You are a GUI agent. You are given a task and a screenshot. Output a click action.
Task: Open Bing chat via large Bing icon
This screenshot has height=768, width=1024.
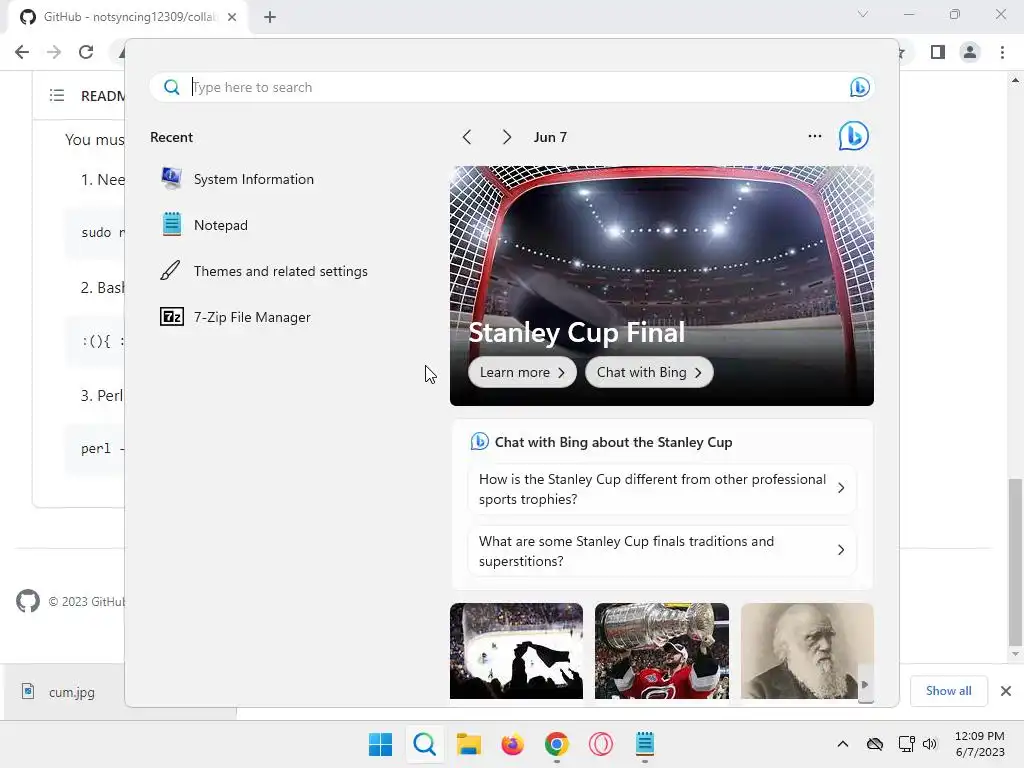(x=854, y=136)
